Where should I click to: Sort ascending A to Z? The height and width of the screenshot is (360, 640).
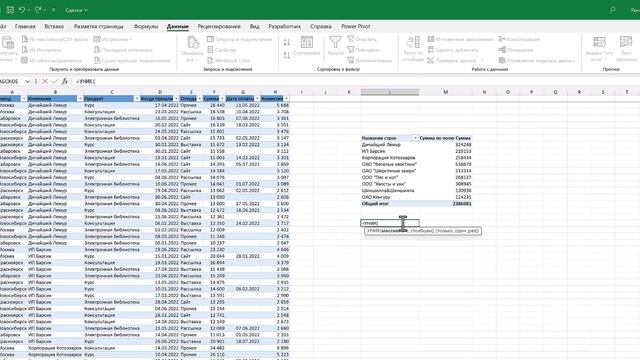(x=287, y=42)
